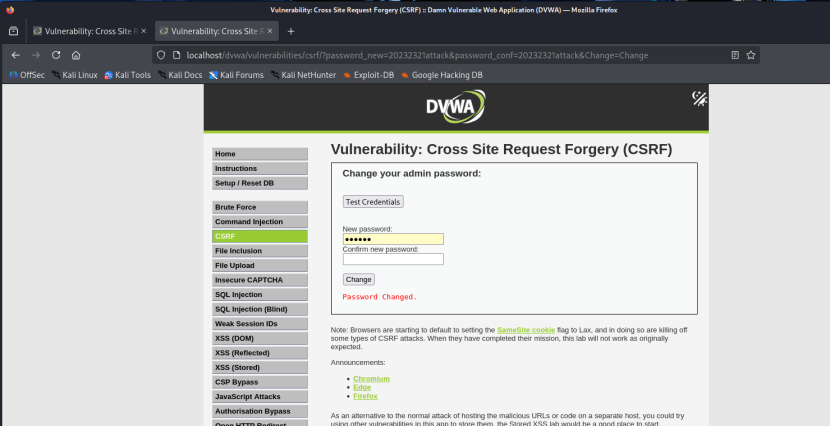
Task: Go back with the browser back arrow
Action: pyautogui.click(x=15, y=55)
